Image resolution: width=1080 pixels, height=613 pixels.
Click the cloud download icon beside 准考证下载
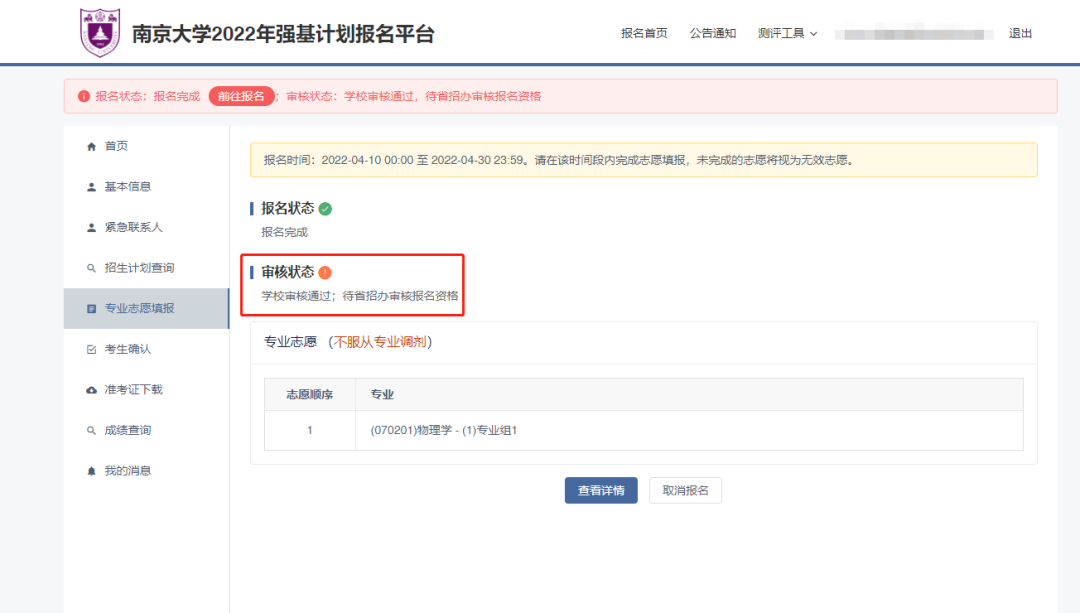coord(91,390)
